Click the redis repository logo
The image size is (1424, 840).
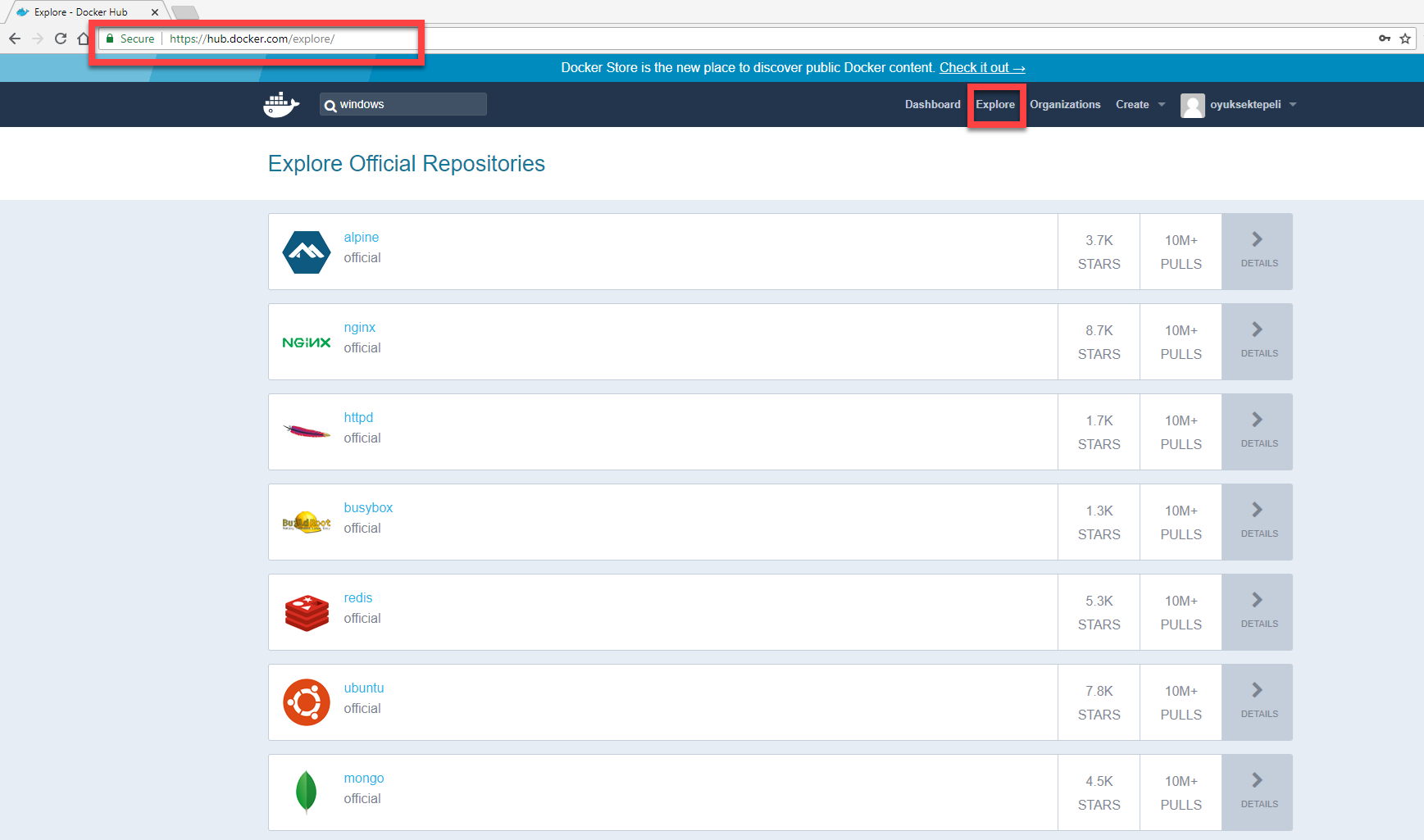click(307, 613)
